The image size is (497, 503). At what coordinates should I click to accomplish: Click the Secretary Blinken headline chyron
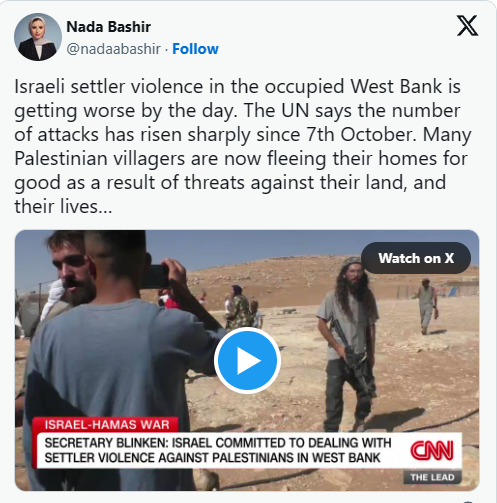pyautogui.click(x=218, y=450)
